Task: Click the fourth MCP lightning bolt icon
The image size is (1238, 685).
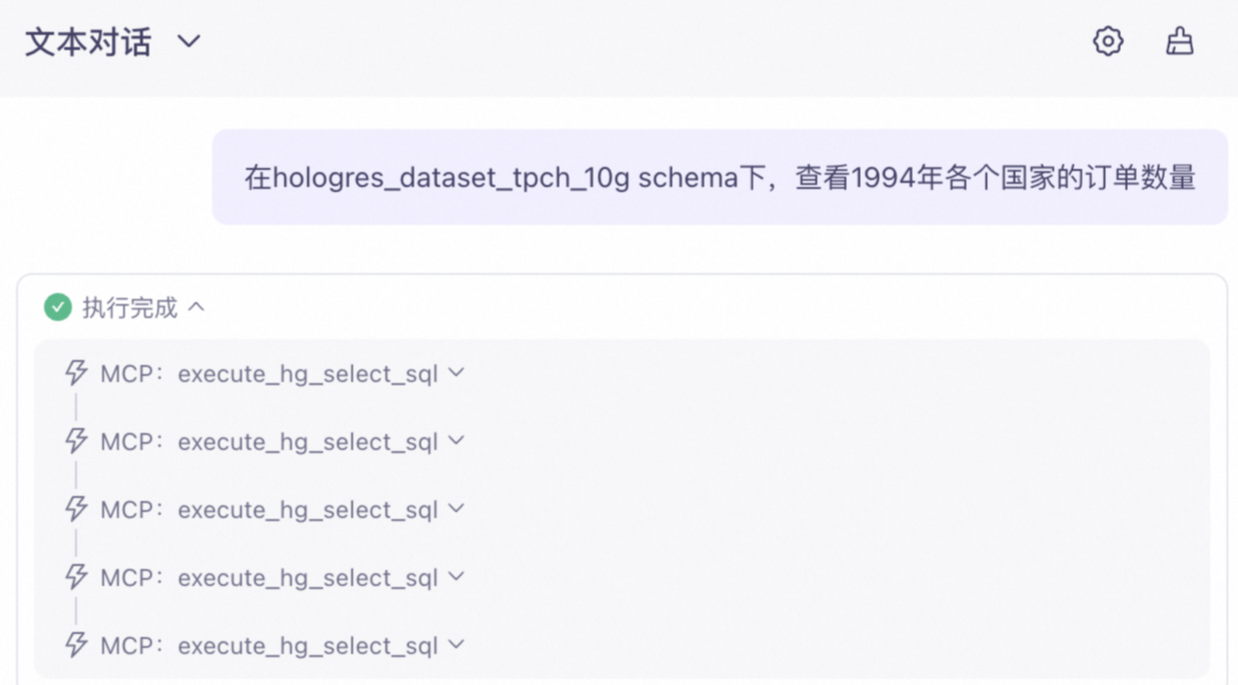Action: 76,577
